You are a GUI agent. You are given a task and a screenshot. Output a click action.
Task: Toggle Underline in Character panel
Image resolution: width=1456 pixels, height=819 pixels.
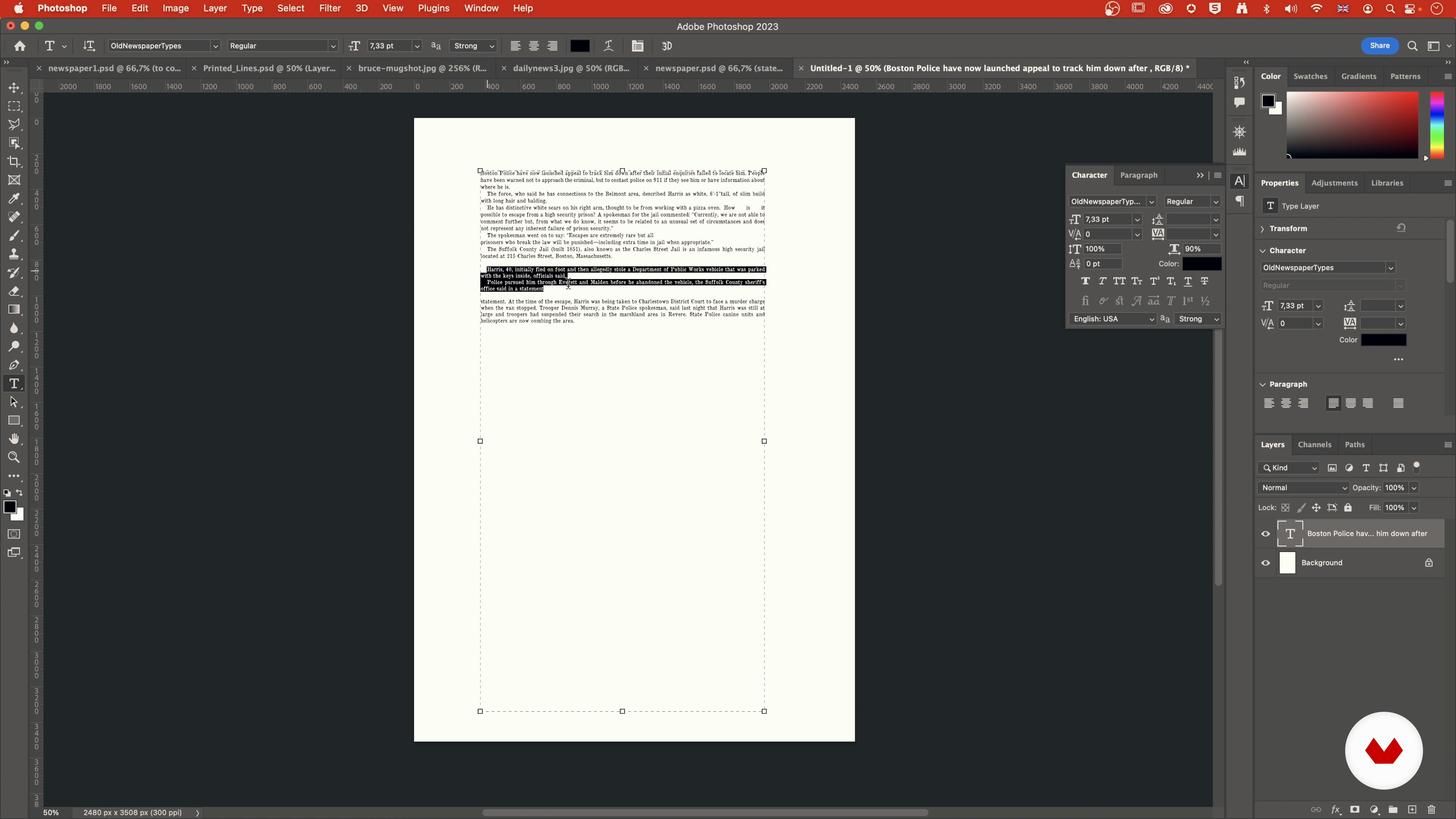(x=1188, y=281)
